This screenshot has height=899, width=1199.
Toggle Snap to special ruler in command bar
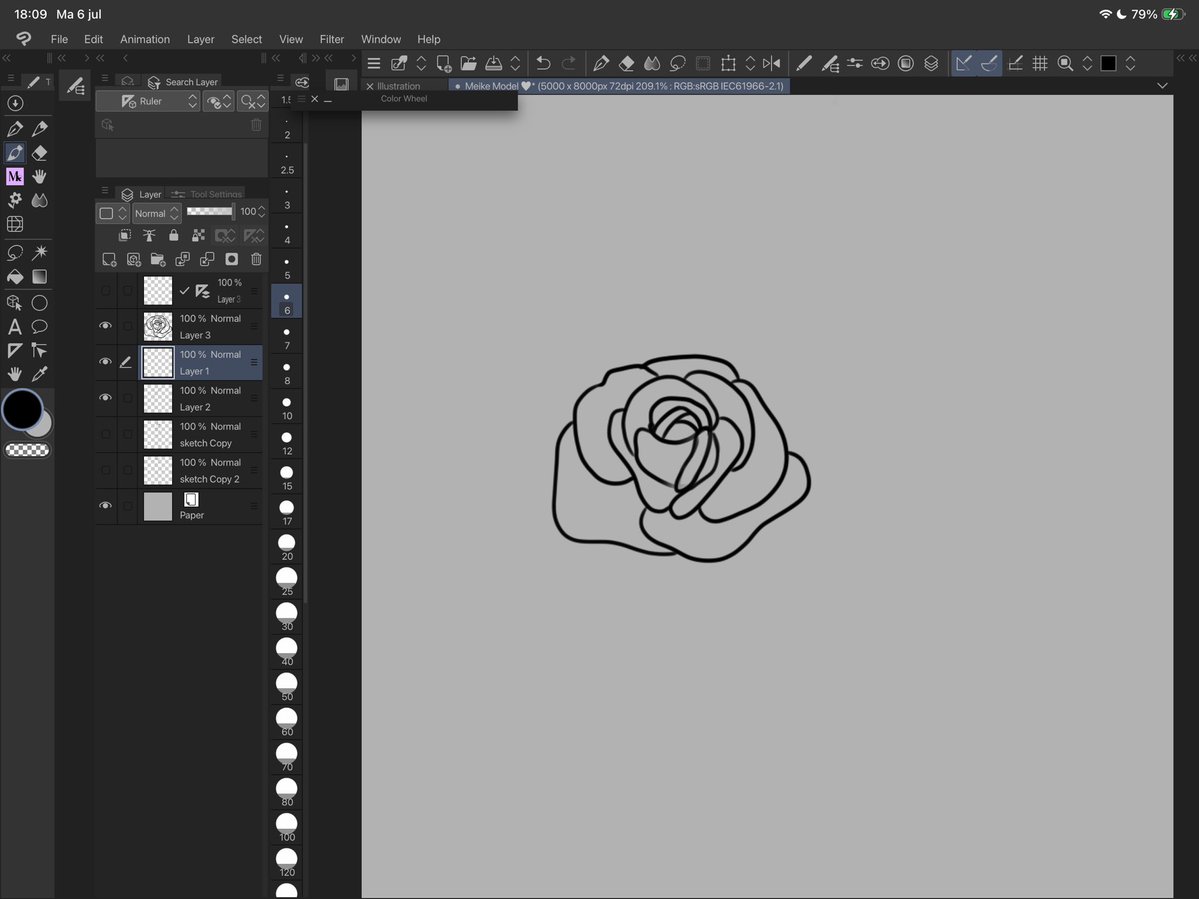pos(989,63)
